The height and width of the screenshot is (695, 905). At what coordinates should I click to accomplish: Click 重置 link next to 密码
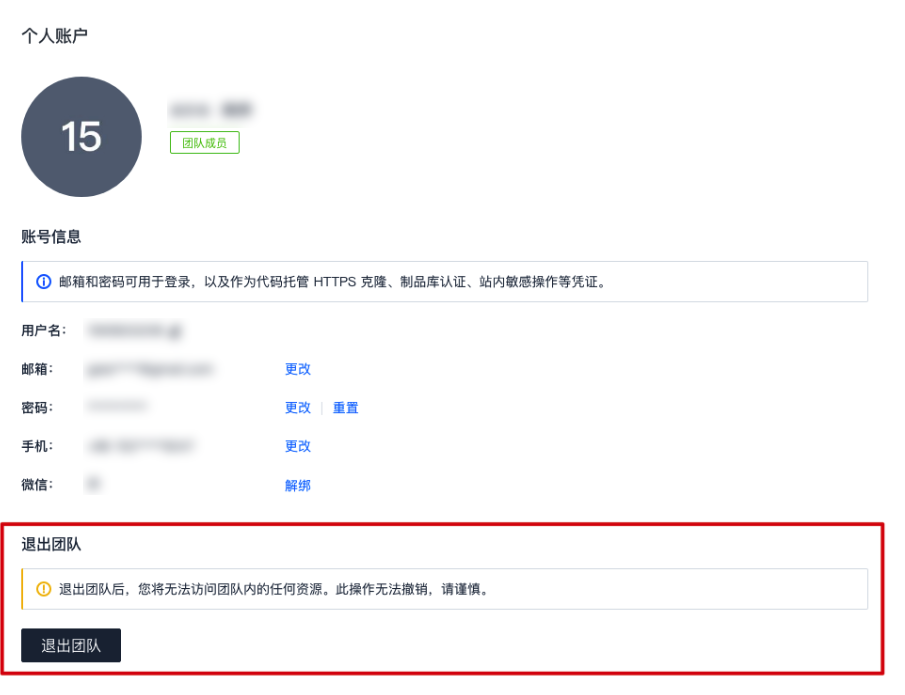pos(346,408)
